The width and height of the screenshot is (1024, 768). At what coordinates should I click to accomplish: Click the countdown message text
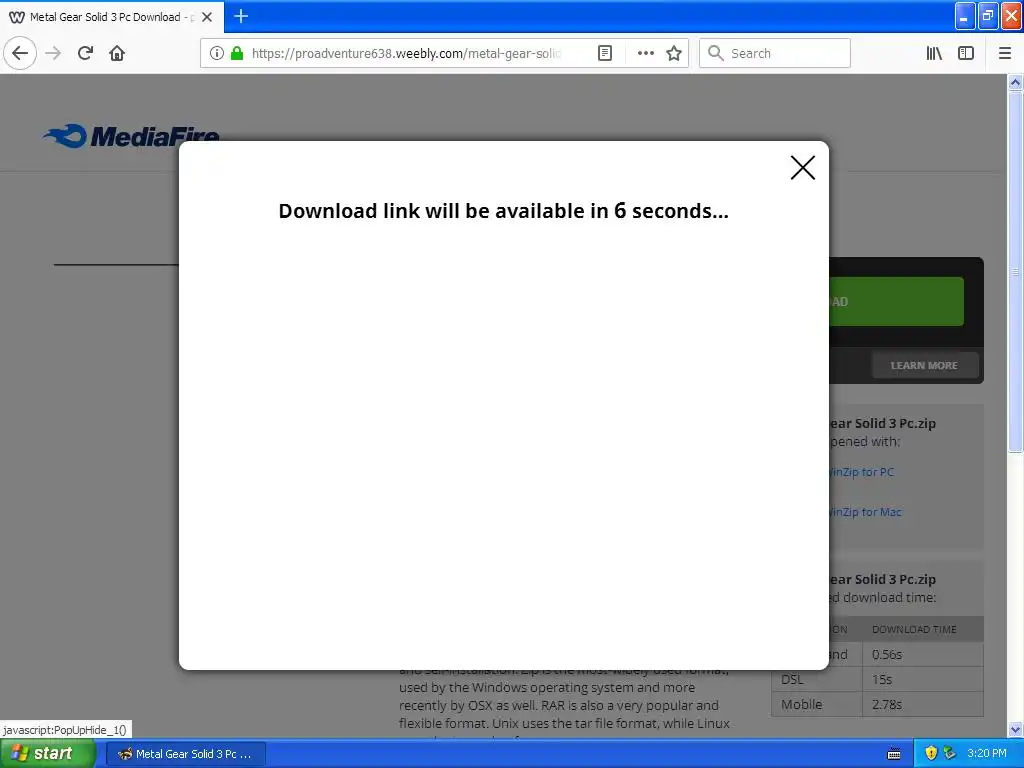point(504,211)
